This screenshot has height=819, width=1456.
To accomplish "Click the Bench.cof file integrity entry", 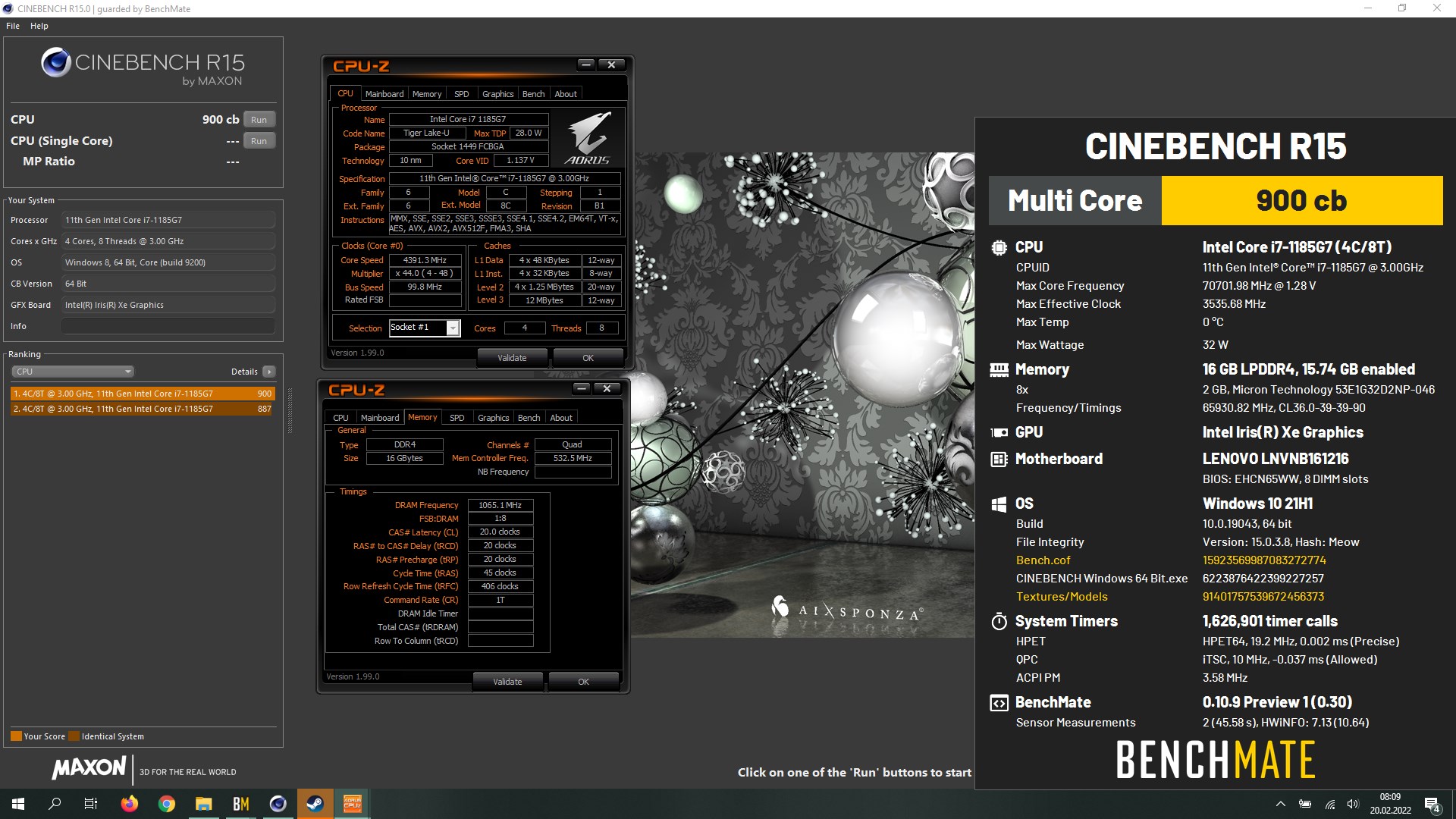I will [x=1043, y=560].
